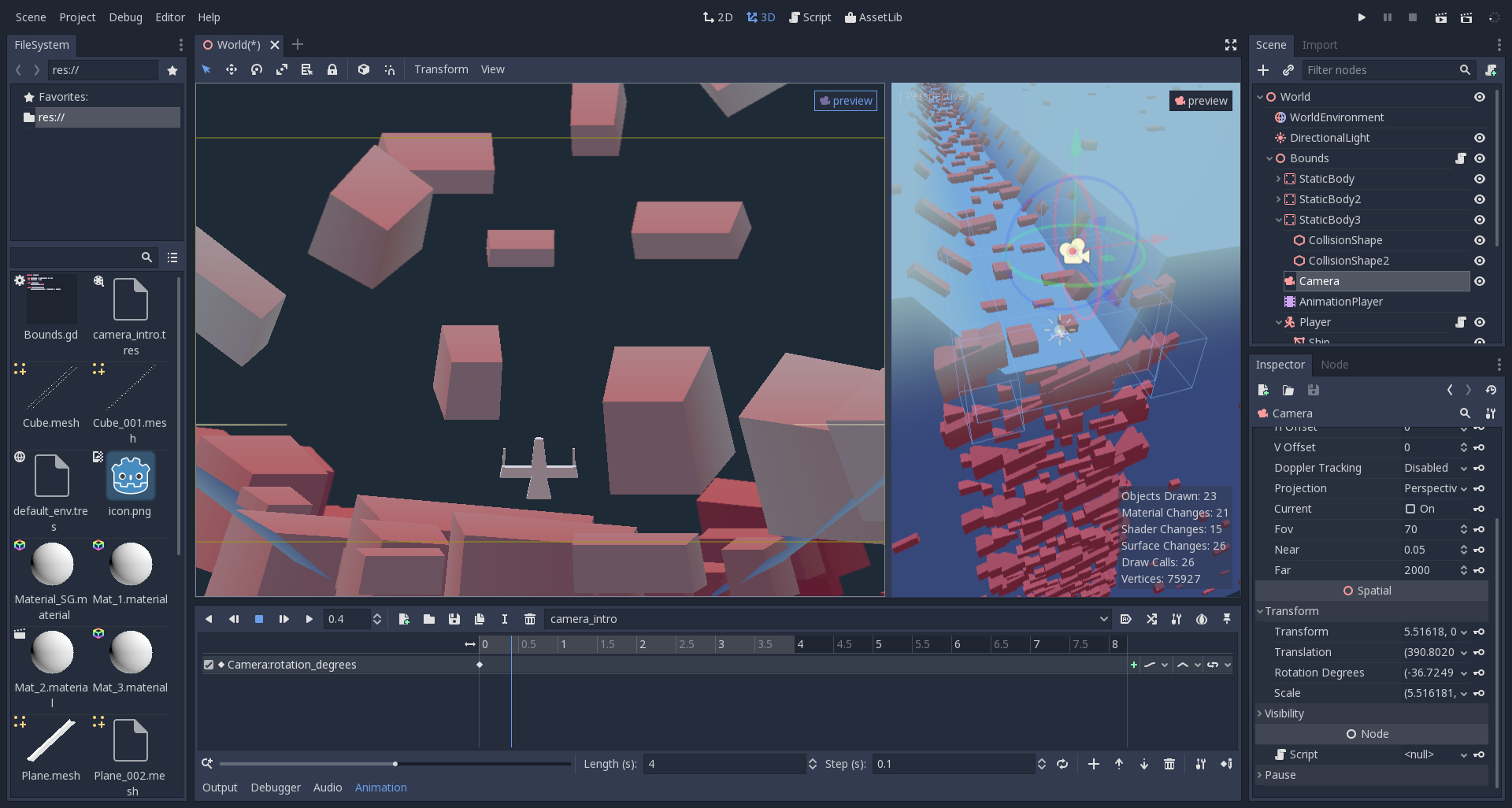Play animation forward from current position
The image size is (1512, 808).
tap(309, 619)
